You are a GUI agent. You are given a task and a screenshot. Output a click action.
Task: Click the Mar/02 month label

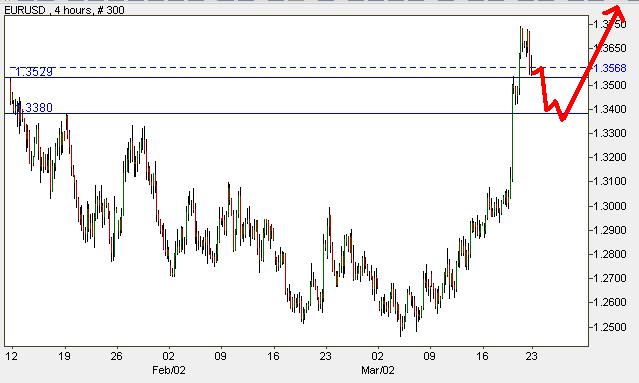(378, 370)
